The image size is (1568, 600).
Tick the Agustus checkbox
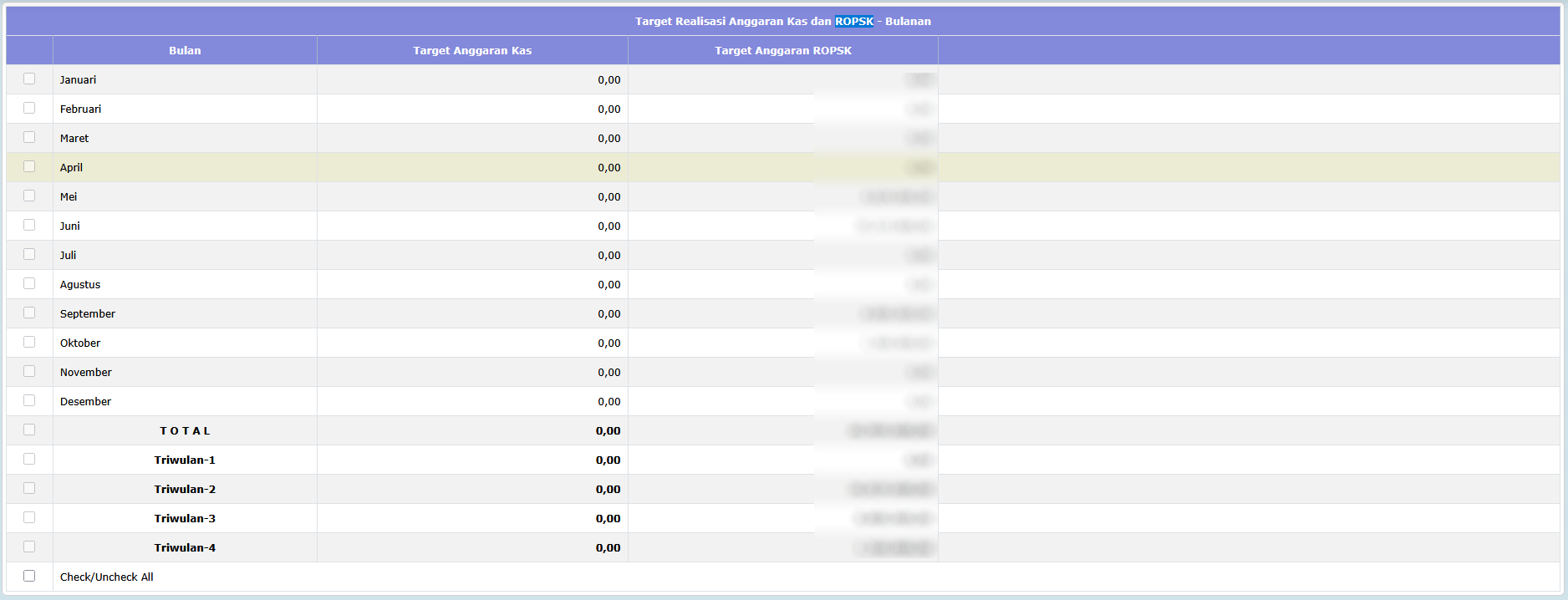click(29, 283)
